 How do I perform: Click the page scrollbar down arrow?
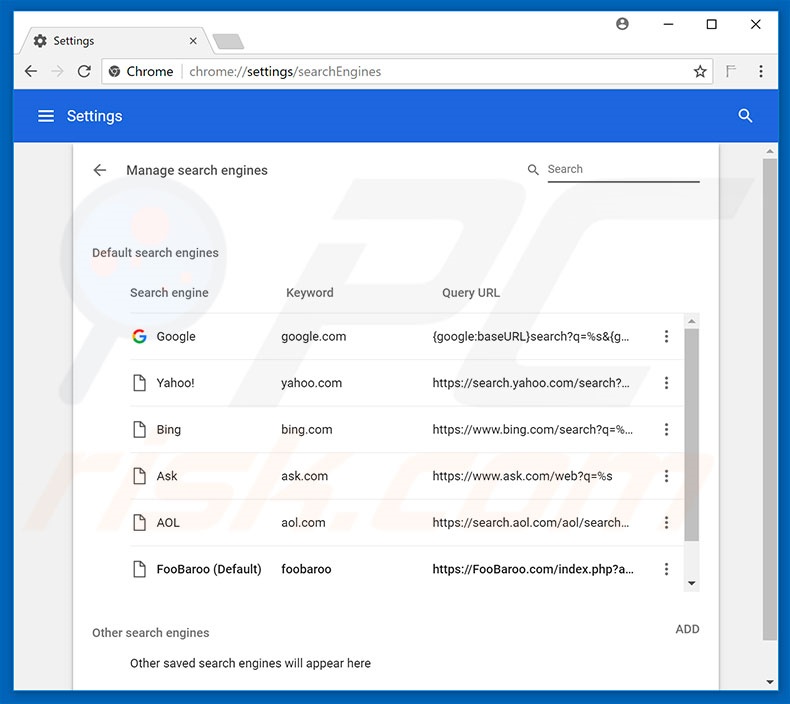(770, 682)
